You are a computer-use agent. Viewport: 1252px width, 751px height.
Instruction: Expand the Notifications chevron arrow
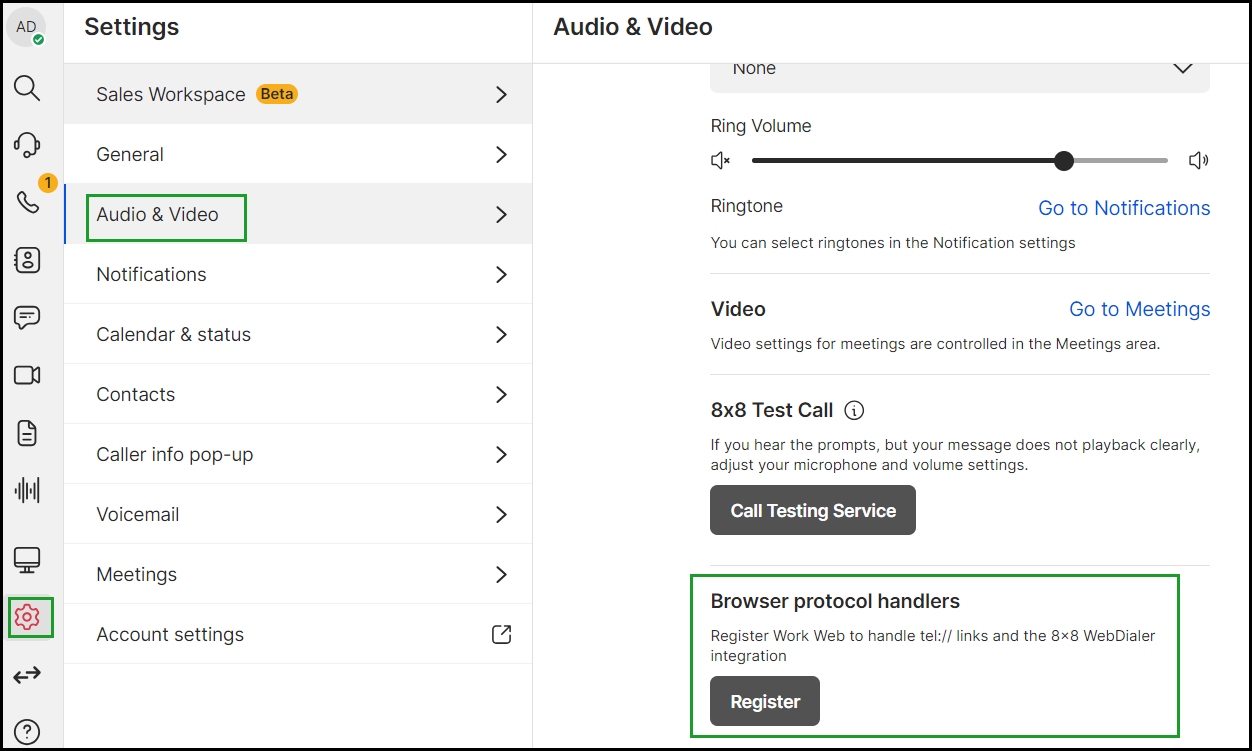pyautogui.click(x=502, y=274)
